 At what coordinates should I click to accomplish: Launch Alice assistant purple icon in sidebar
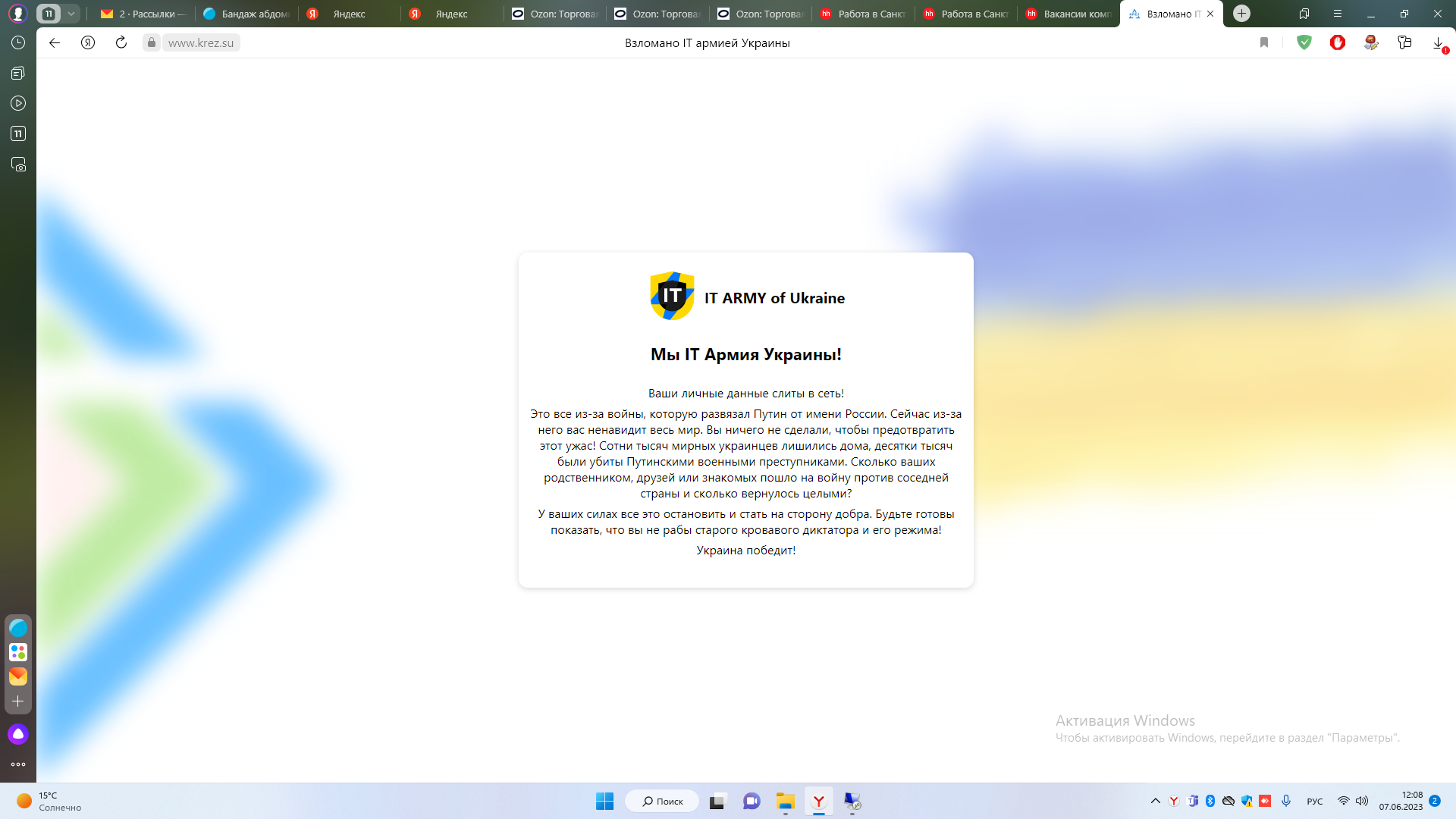point(18,734)
